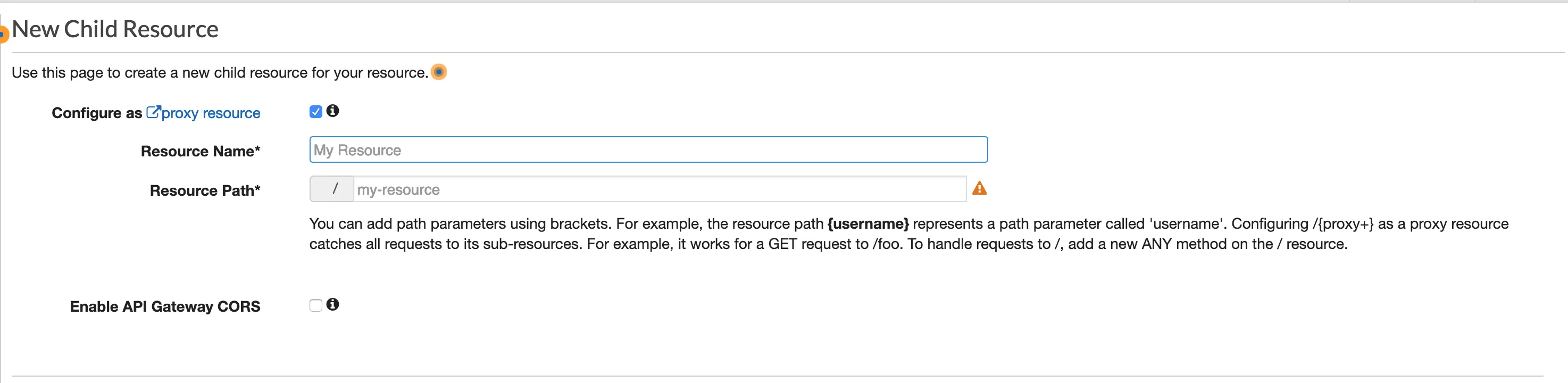This screenshot has height=383, width=1568.
Task: Click the info icon beside proxy resource checkbox
Action: pyautogui.click(x=332, y=111)
